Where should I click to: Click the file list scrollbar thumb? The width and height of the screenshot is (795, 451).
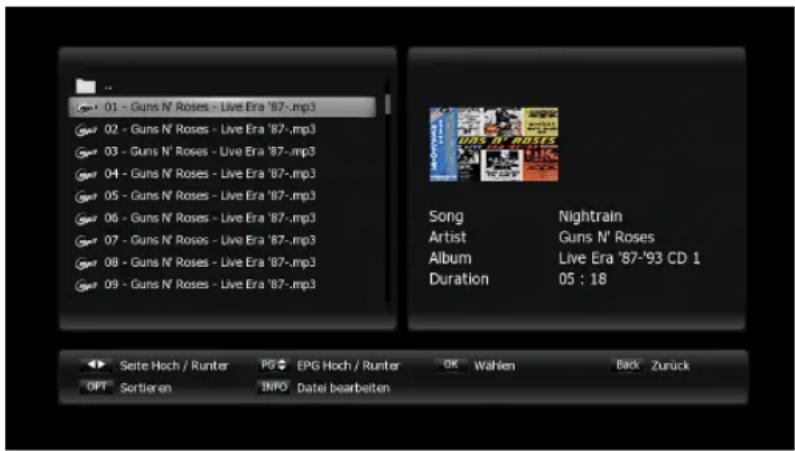pos(387,104)
